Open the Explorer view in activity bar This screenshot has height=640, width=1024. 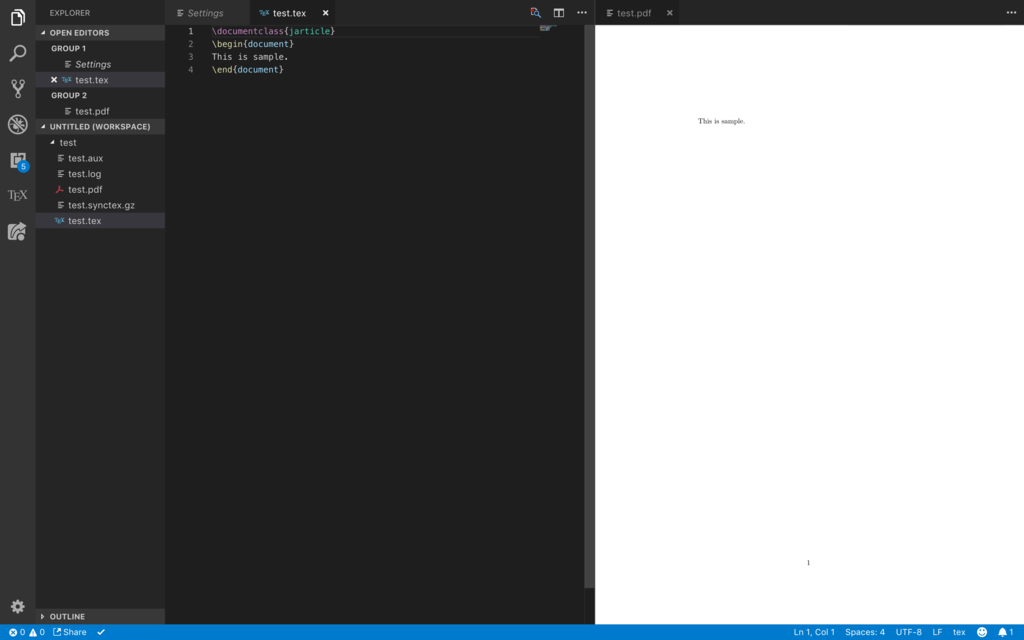[x=18, y=18]
